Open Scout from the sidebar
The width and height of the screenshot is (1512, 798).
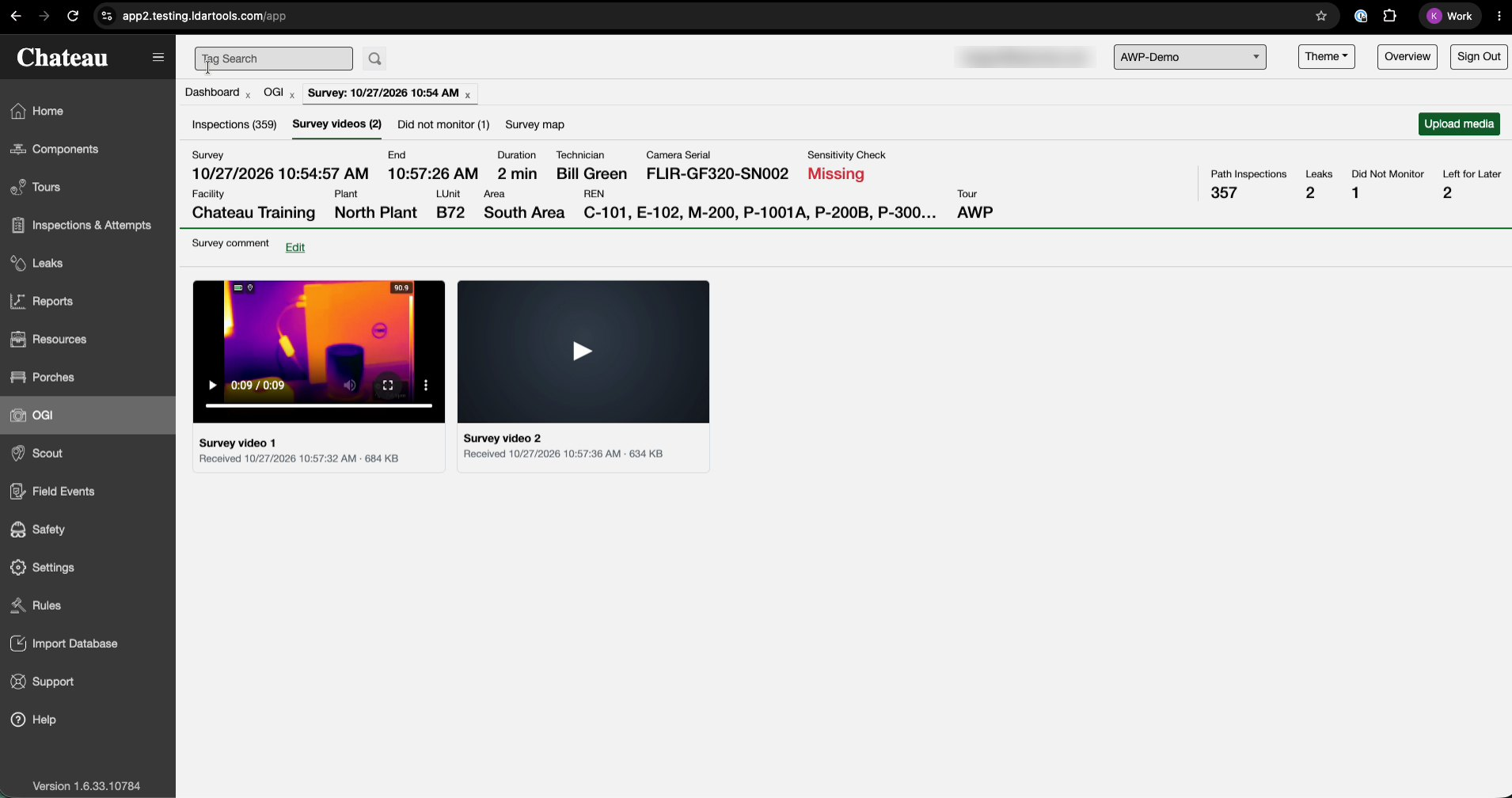tap(88, 453)
